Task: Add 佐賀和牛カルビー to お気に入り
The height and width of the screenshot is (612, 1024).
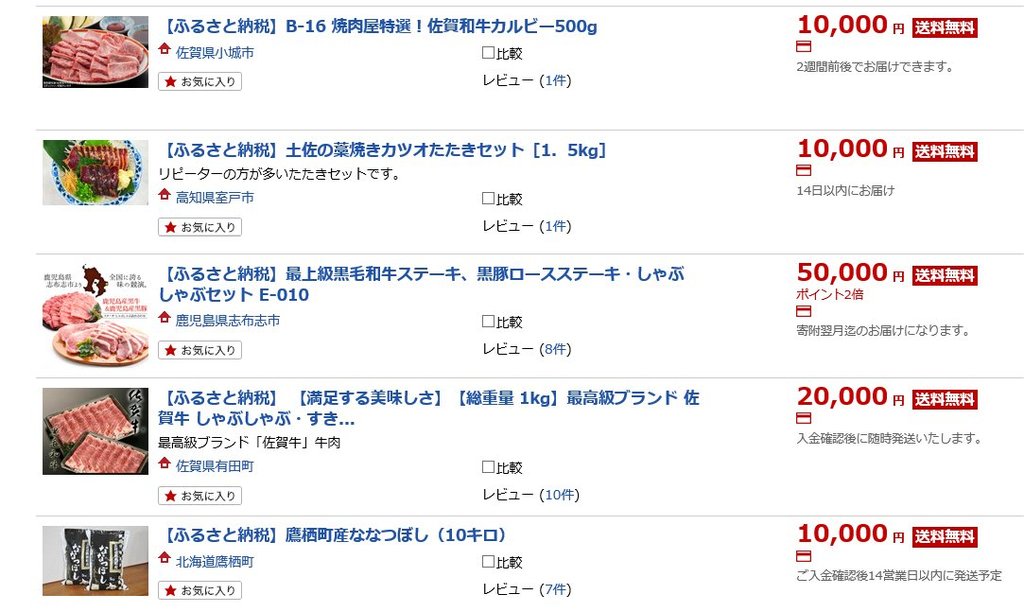Action: pyautogui.click(x=200, y=82)
